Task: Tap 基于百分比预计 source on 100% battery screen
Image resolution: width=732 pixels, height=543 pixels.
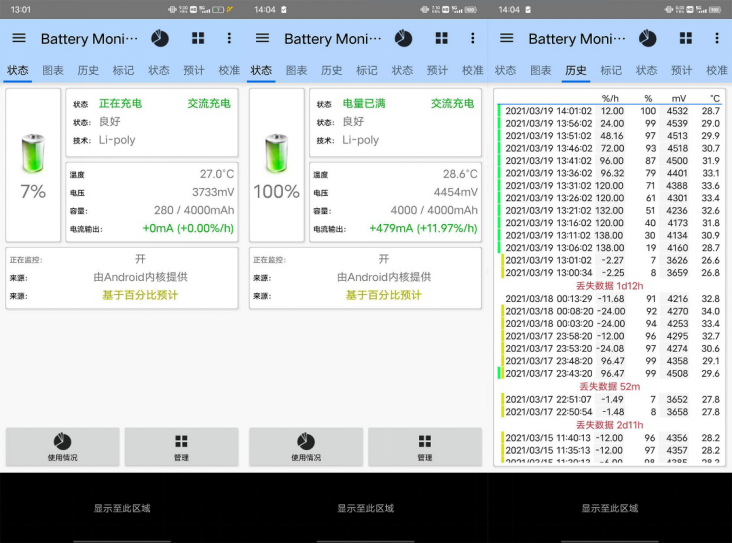Action: (x=383, y=296)
